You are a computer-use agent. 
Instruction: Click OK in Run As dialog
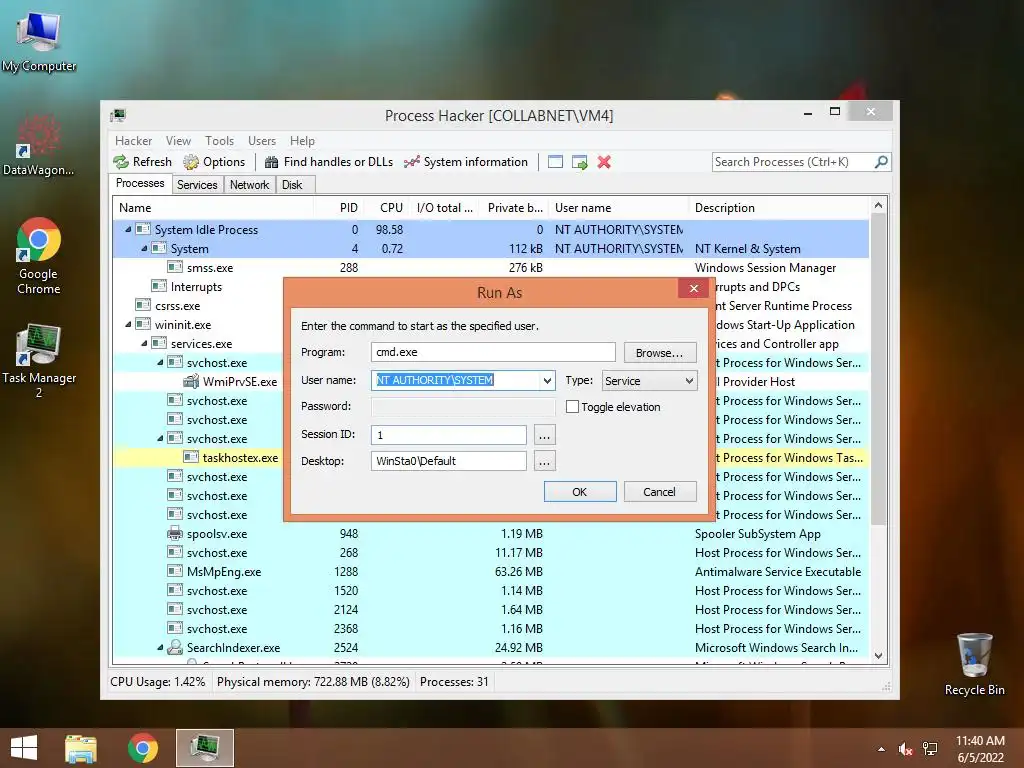click(x=580, y=492)
